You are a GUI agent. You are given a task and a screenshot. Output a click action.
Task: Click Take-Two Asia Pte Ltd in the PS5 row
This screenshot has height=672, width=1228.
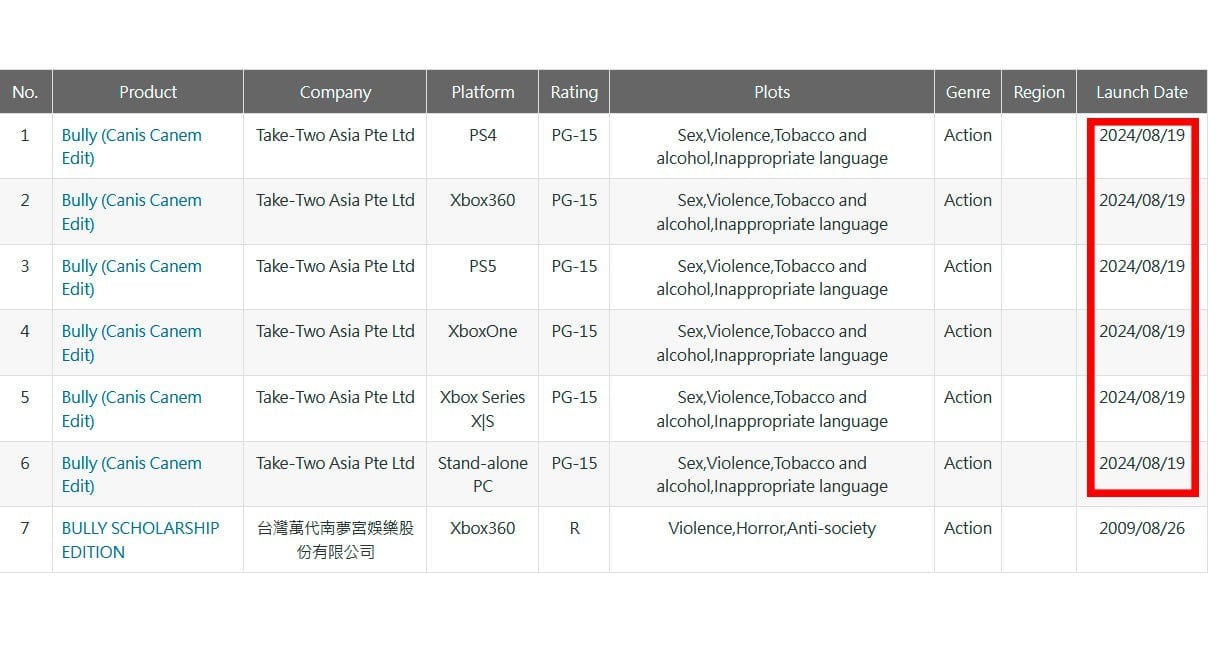pos(335,266)
